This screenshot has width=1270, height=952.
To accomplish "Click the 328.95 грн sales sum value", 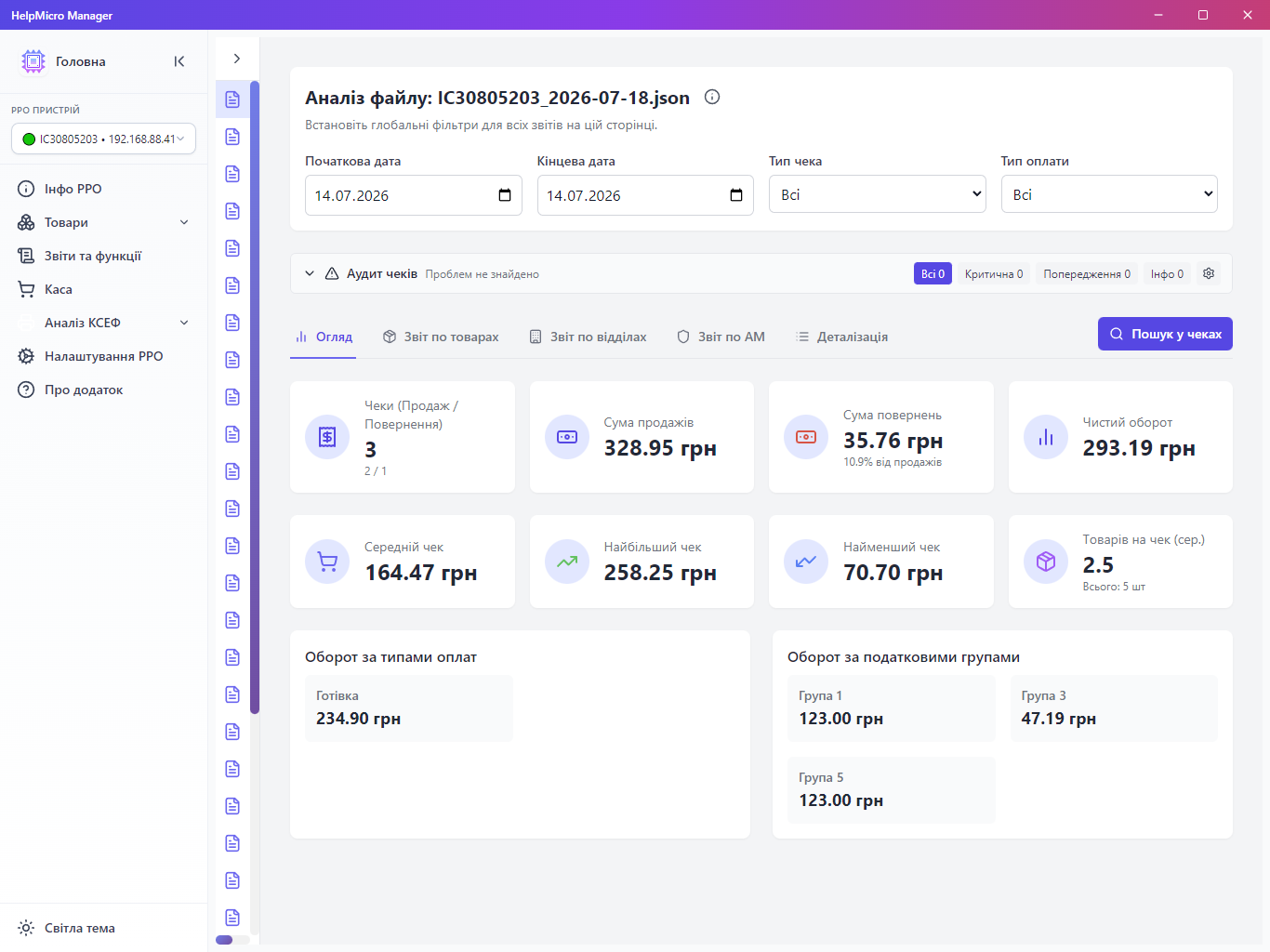I will 660,448.
